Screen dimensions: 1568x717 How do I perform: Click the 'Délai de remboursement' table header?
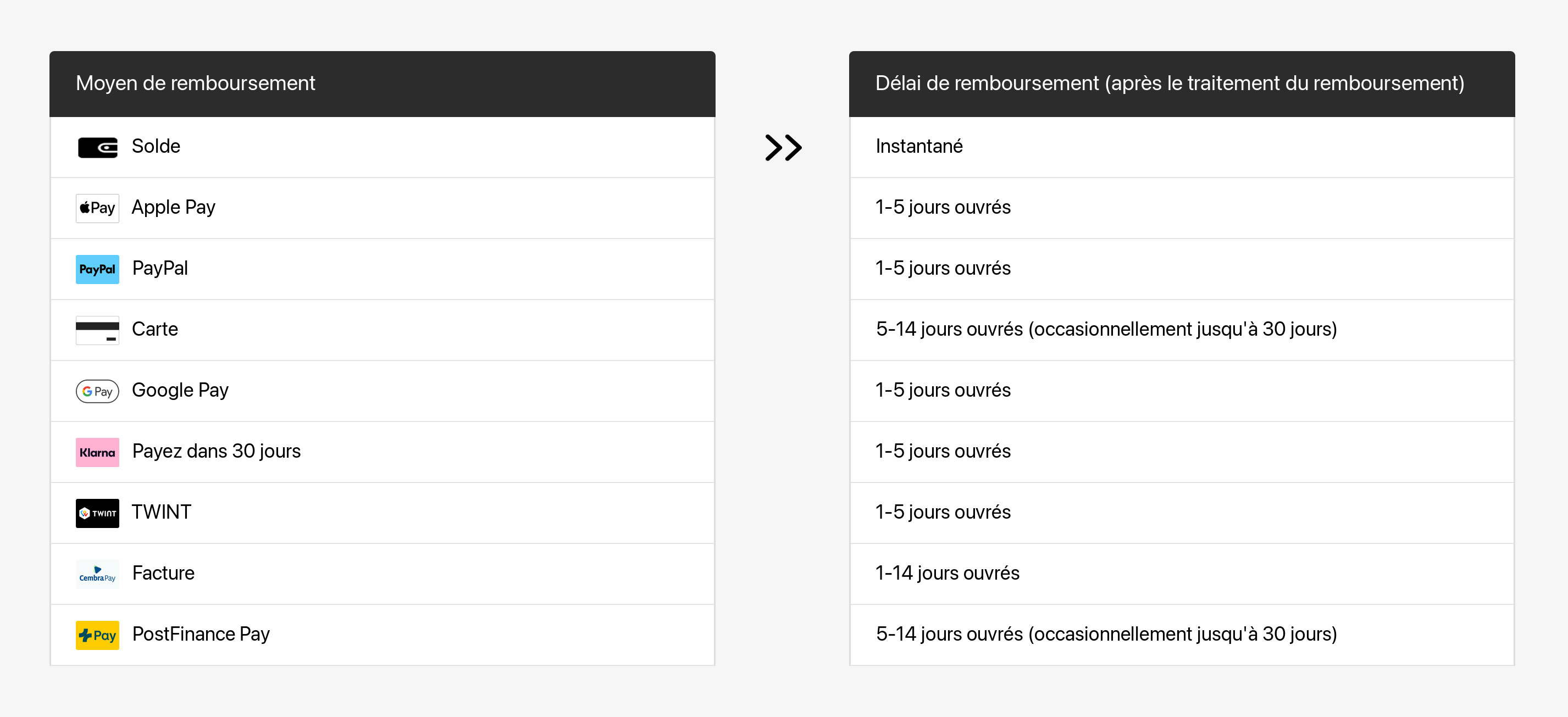tap(1168, 84)
